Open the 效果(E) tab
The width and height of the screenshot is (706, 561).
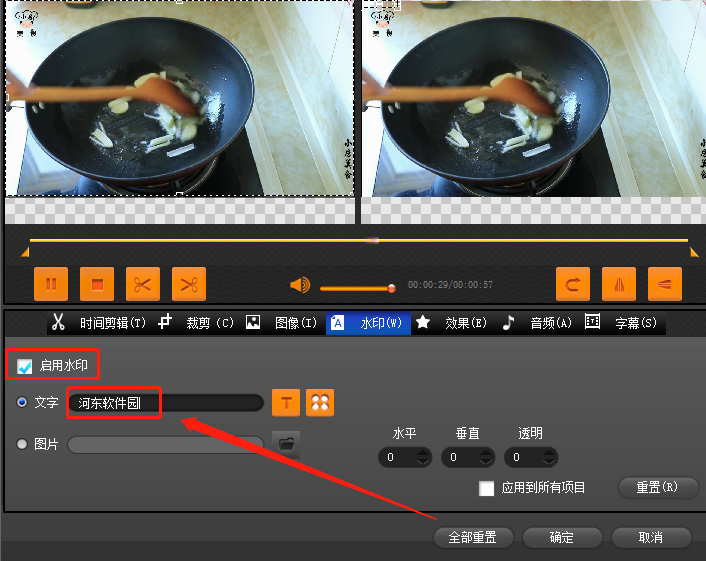coord(451,322)
